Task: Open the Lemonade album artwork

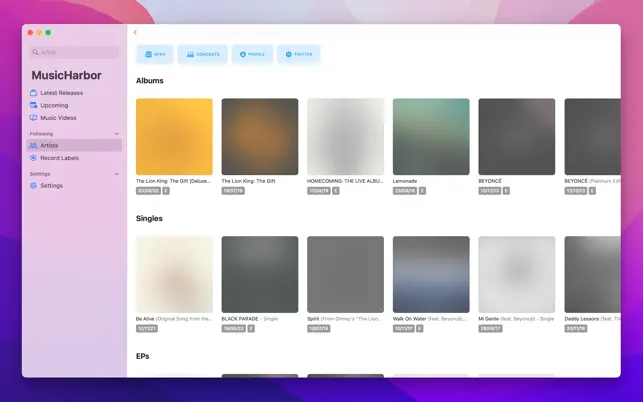Action: (x=431, y=137)
